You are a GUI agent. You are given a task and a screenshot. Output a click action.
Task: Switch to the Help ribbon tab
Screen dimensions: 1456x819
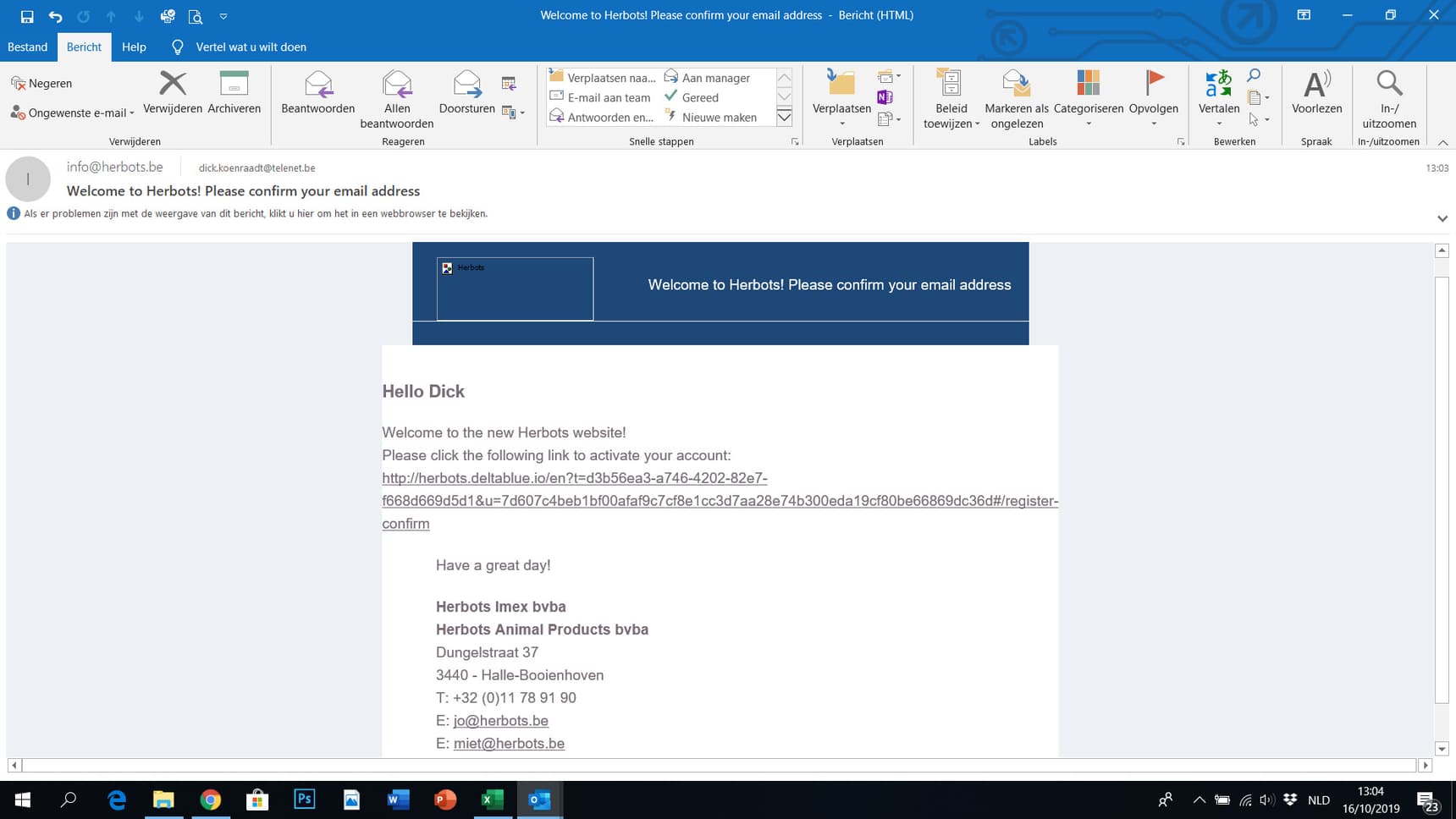point(134,47)
